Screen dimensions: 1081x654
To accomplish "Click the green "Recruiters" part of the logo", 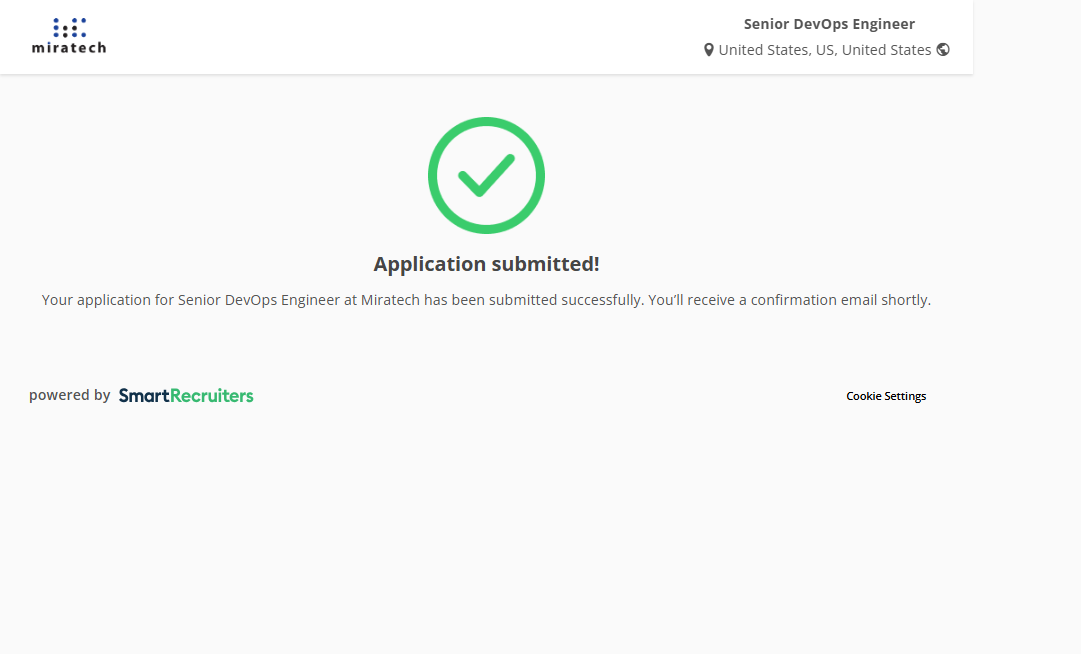I will click(x=212, y=396).
